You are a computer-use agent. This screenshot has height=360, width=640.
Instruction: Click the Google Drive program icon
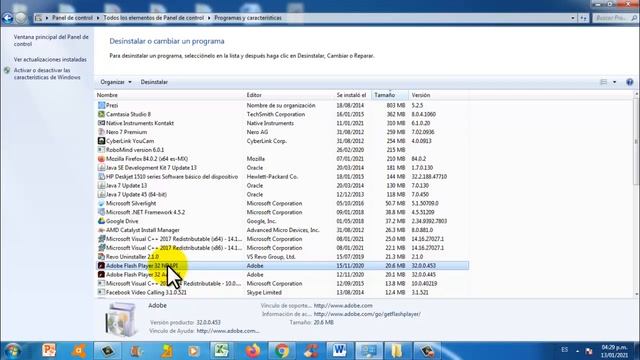click(101, 221)
